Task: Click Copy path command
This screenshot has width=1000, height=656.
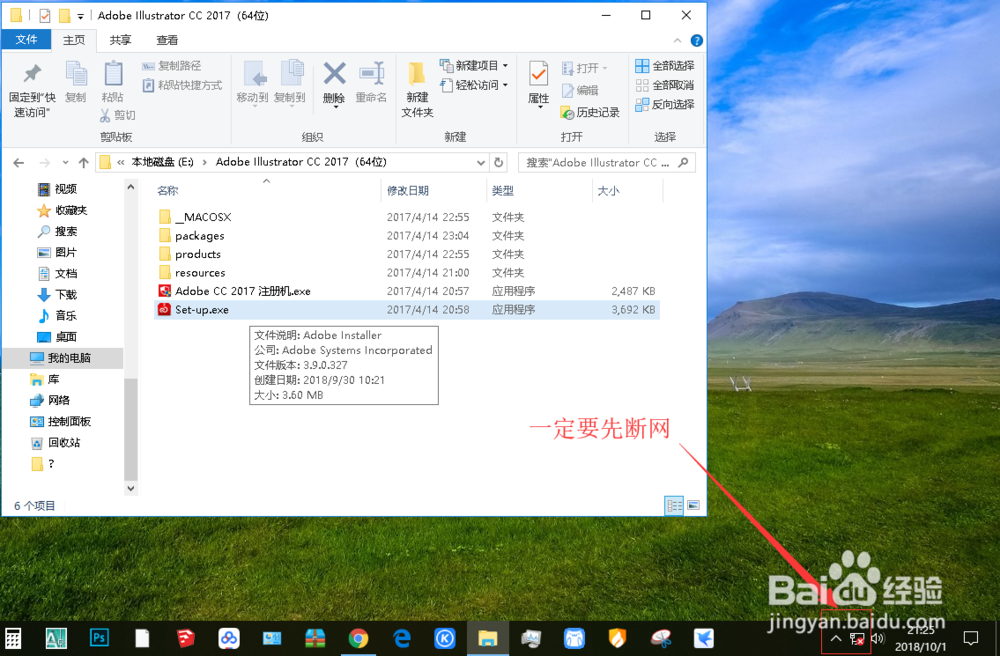Action: pos(172,66)
